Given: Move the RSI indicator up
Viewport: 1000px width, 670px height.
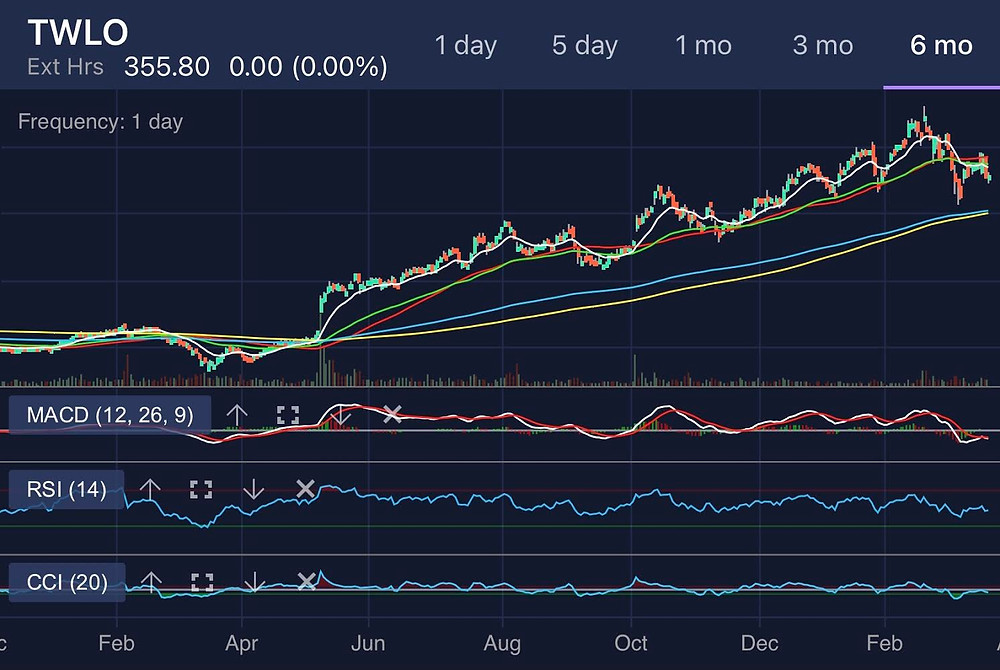Looking at the screenshot, I should pos(150,489).
